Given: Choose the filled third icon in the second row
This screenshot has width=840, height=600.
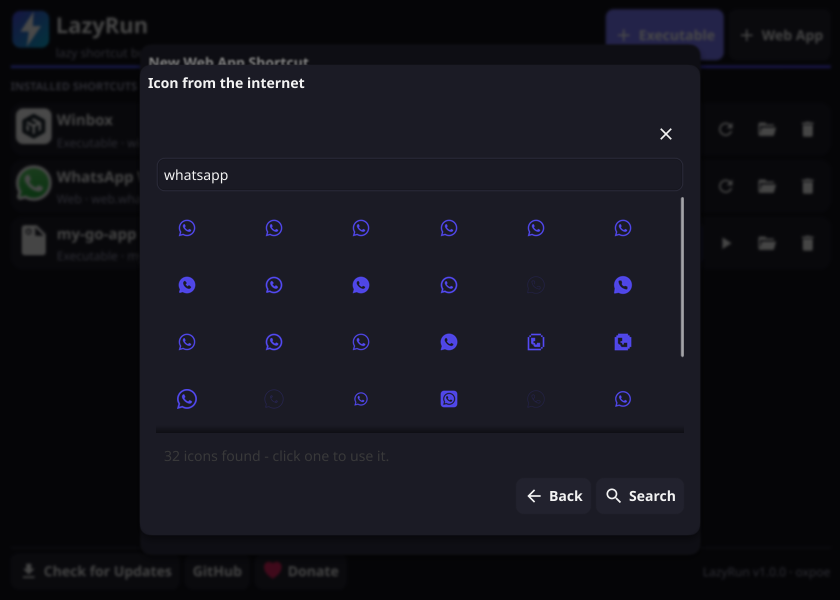Looking at the screenshot, I should (361, 285).
